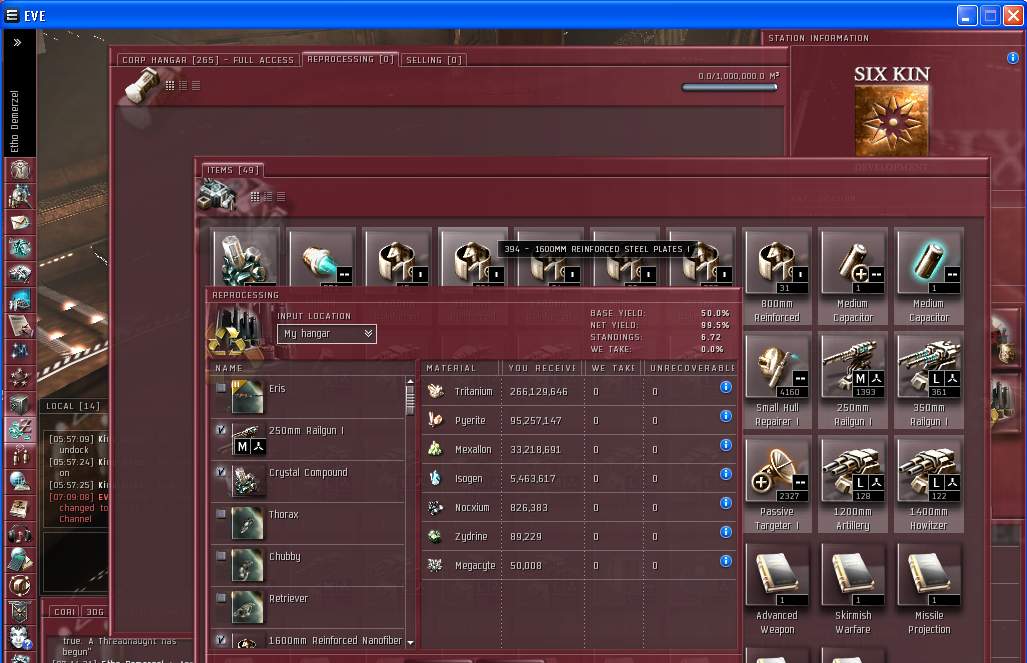
Task: Open the character portrait in the sidebar
Action: click(20, 170)
